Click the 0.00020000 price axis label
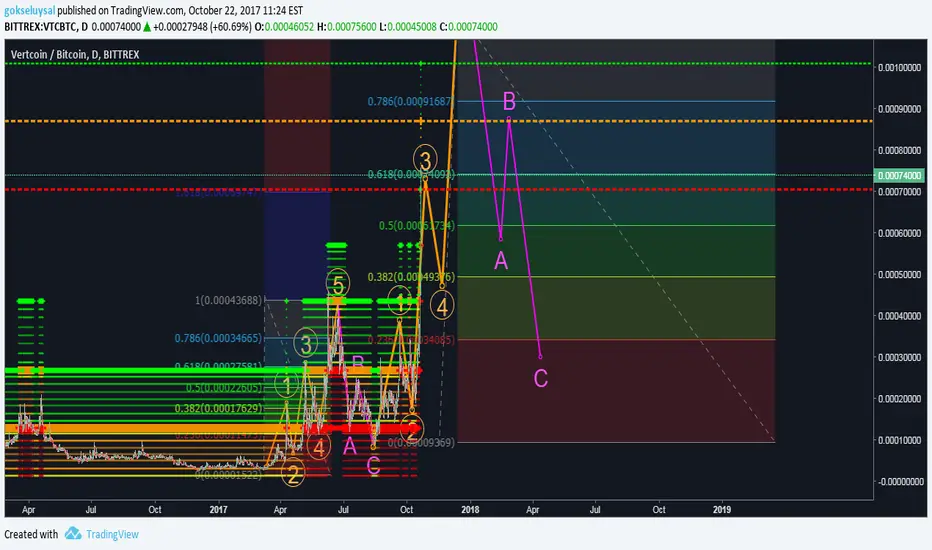The image size is (932, 550). (899, 398)
